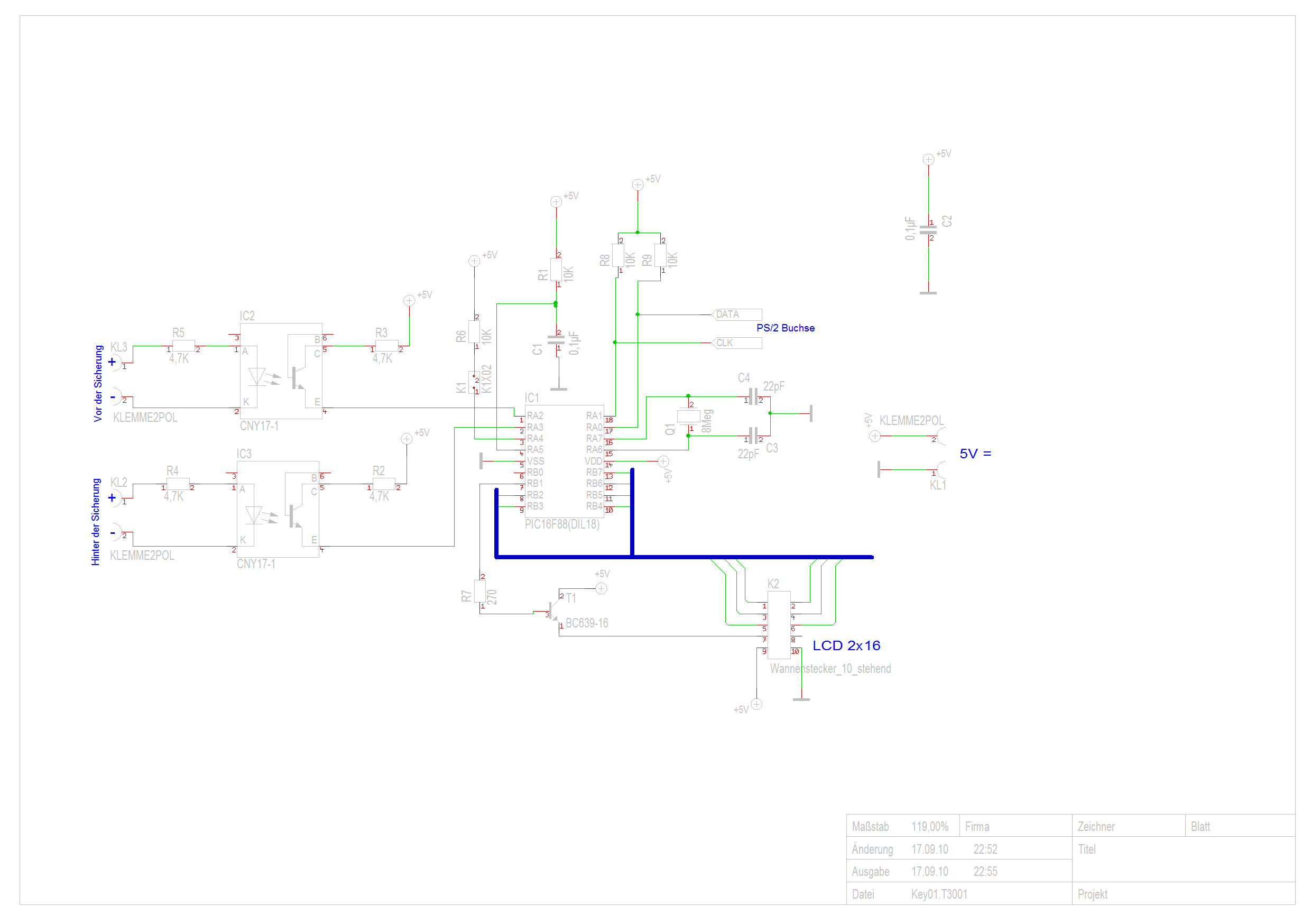Viewport: 1311px width, 924px height.
Task: Click the 'CNY17-1' label under IC3
Action: point(256,565)
